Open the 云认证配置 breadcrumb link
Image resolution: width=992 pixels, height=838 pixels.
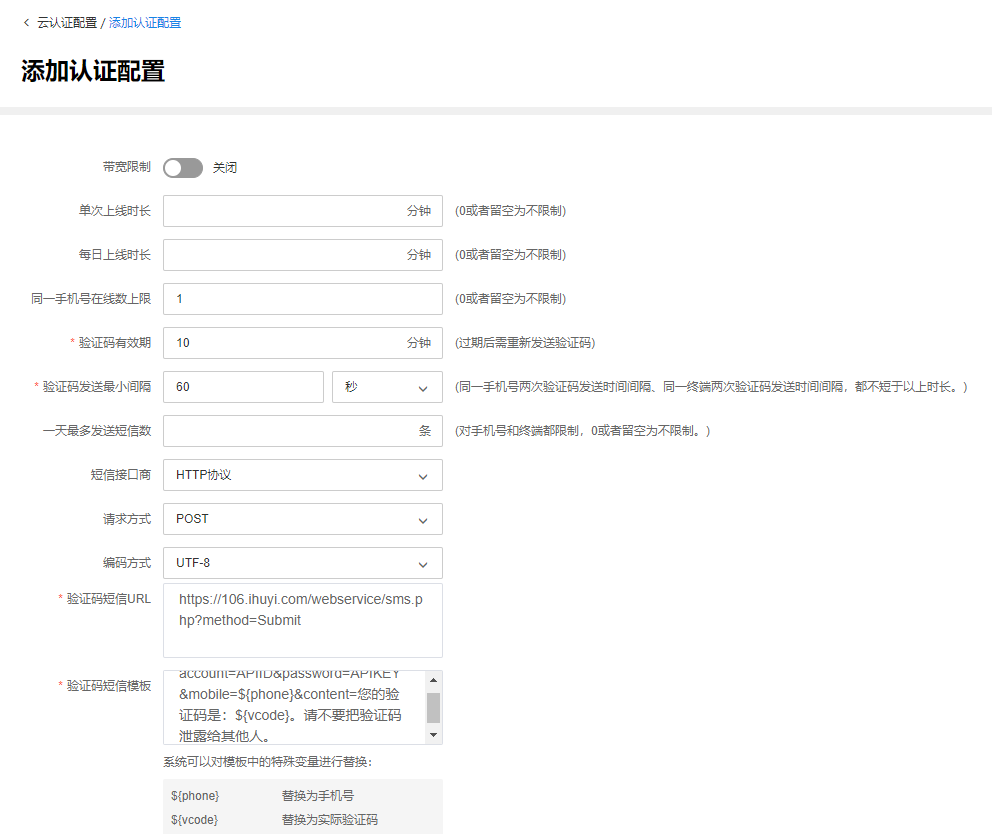pos(68,22)
